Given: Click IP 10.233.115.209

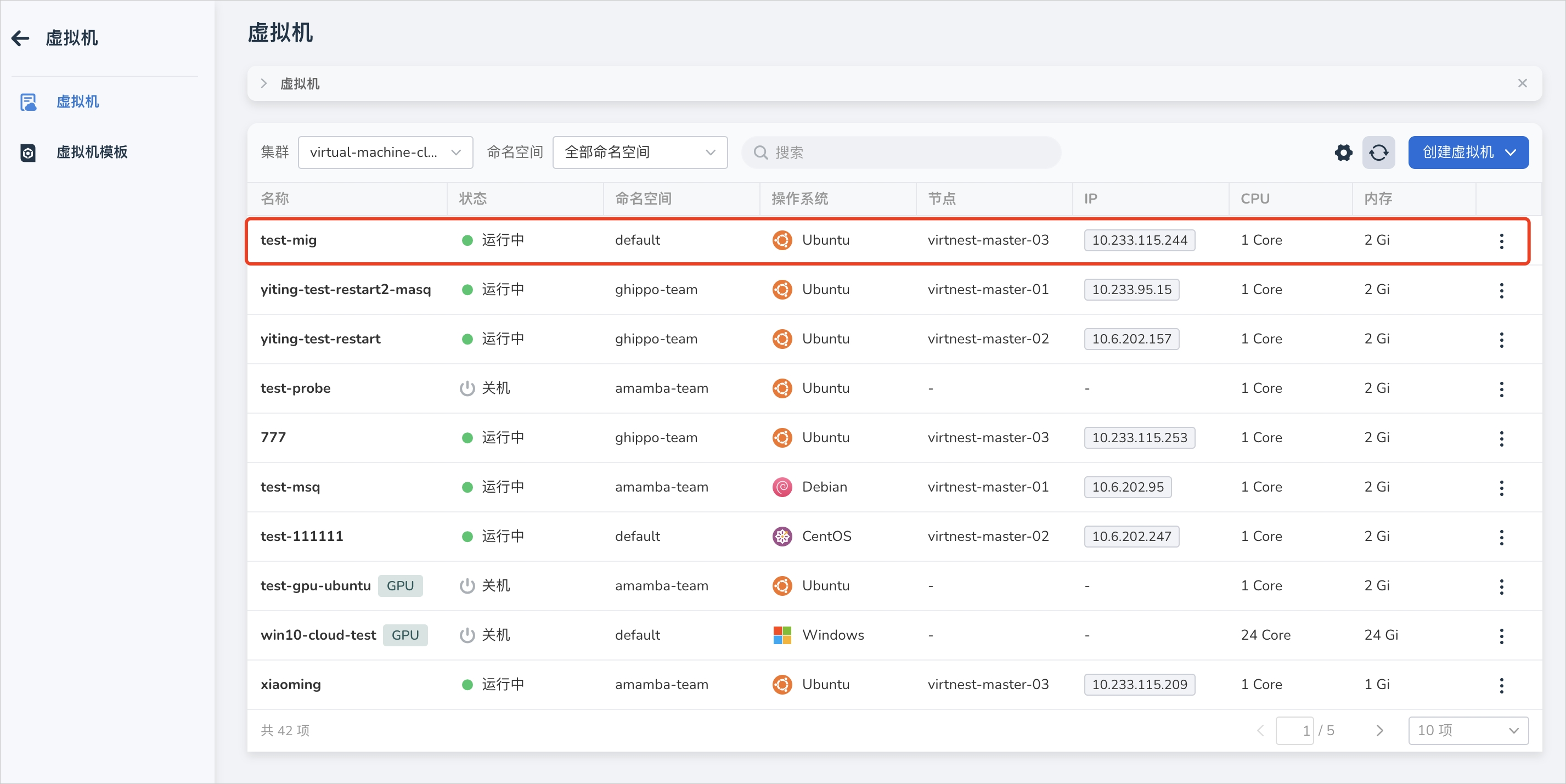Looking at the screenshot, I should click(1139, 684).
